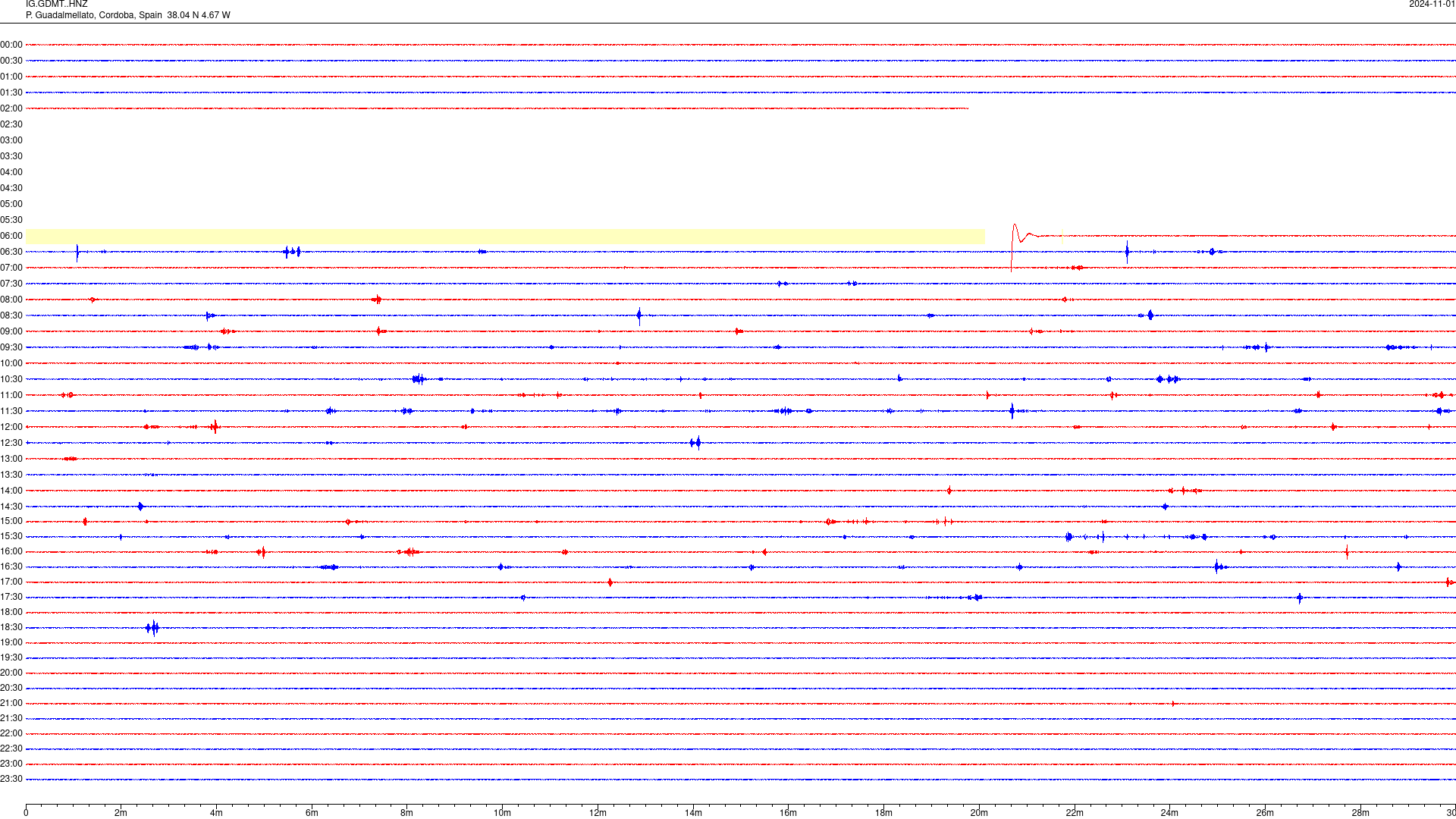This screenshot has width=1456, height=819.
Task: Select the 15:00 time row label
Action: pyautogui.click(x=11, y=521)
